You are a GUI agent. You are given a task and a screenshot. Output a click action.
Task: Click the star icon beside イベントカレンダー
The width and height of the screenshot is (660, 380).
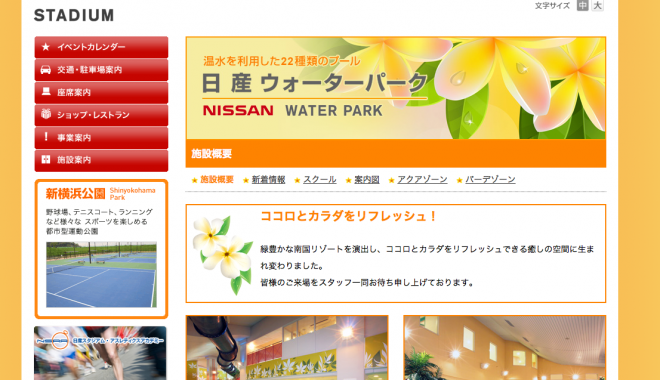tap(46, 47)
